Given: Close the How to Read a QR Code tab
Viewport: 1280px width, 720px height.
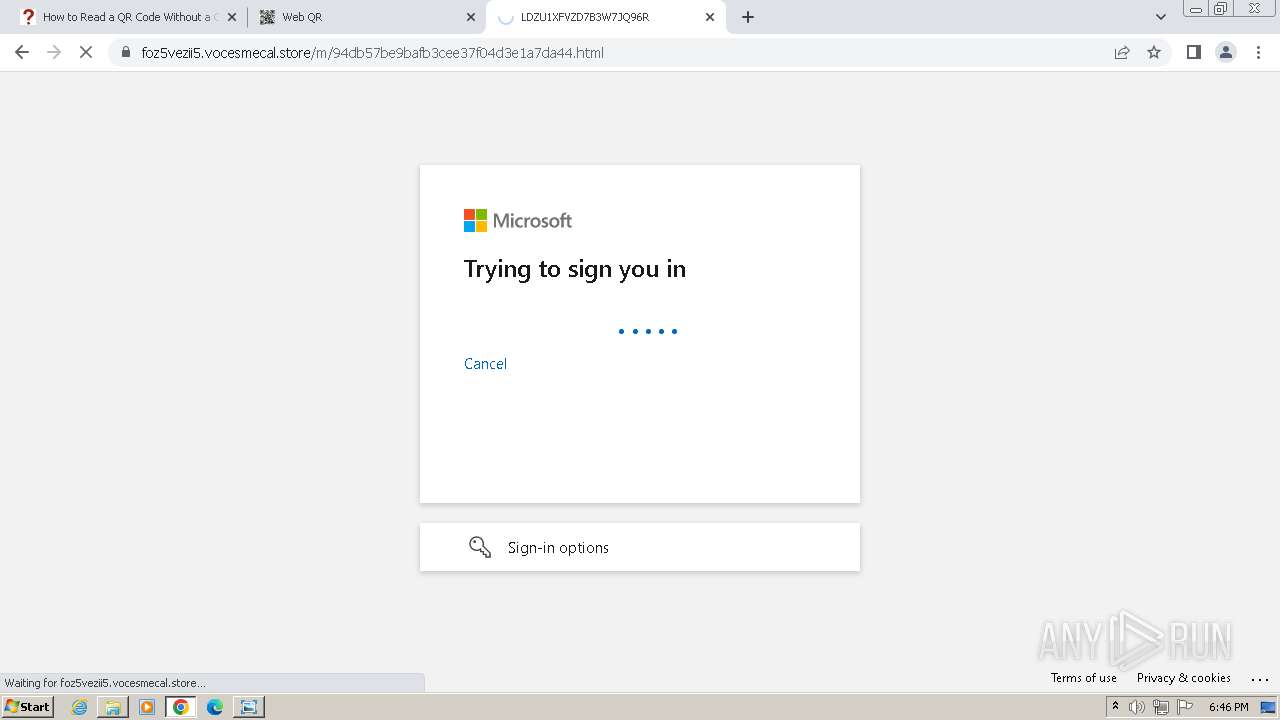Looking at the screenshot, I should click(x=232, y=17).
